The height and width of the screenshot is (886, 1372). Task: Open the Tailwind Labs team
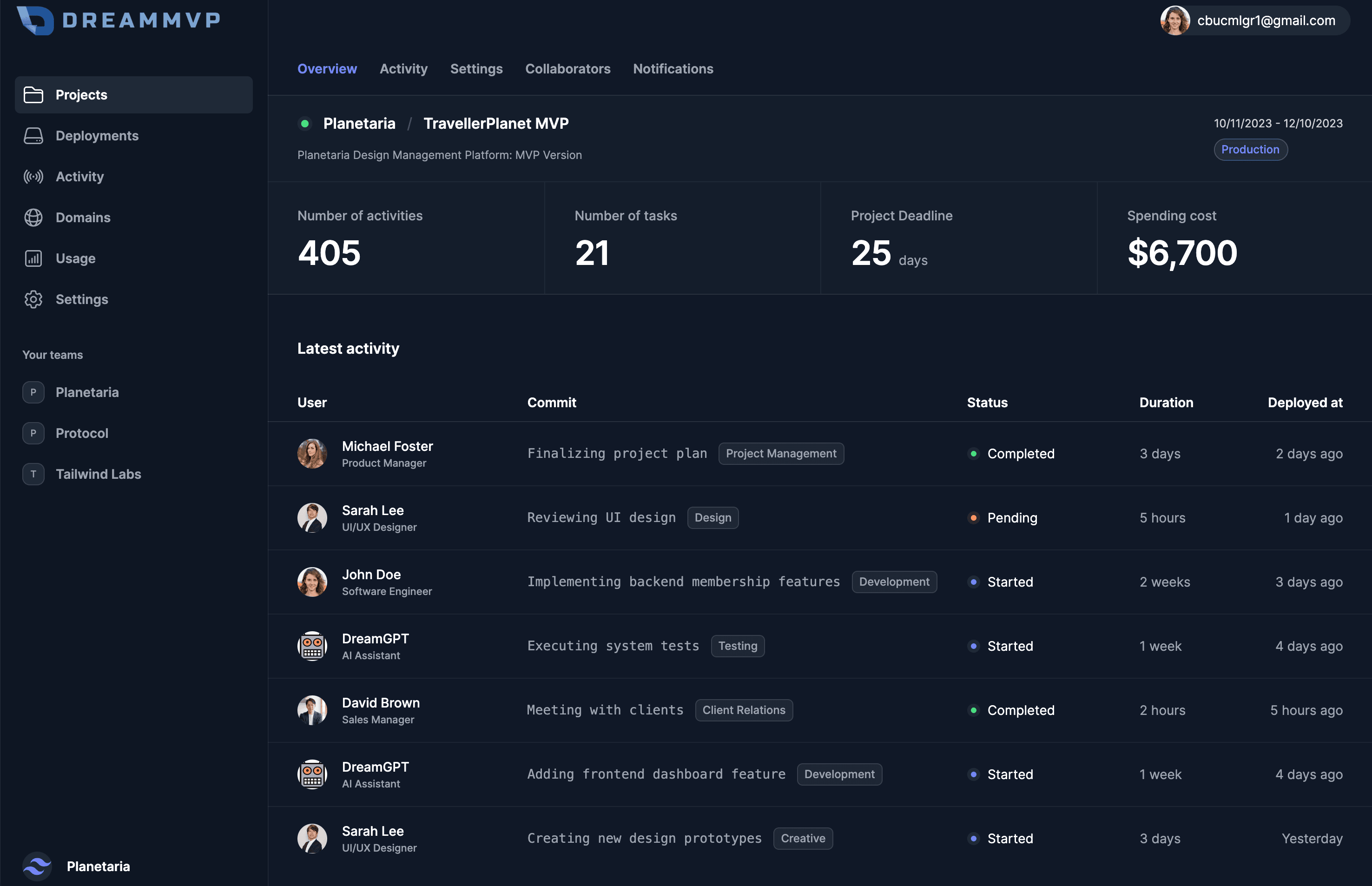pyautogui.click(x=98, y=474)
